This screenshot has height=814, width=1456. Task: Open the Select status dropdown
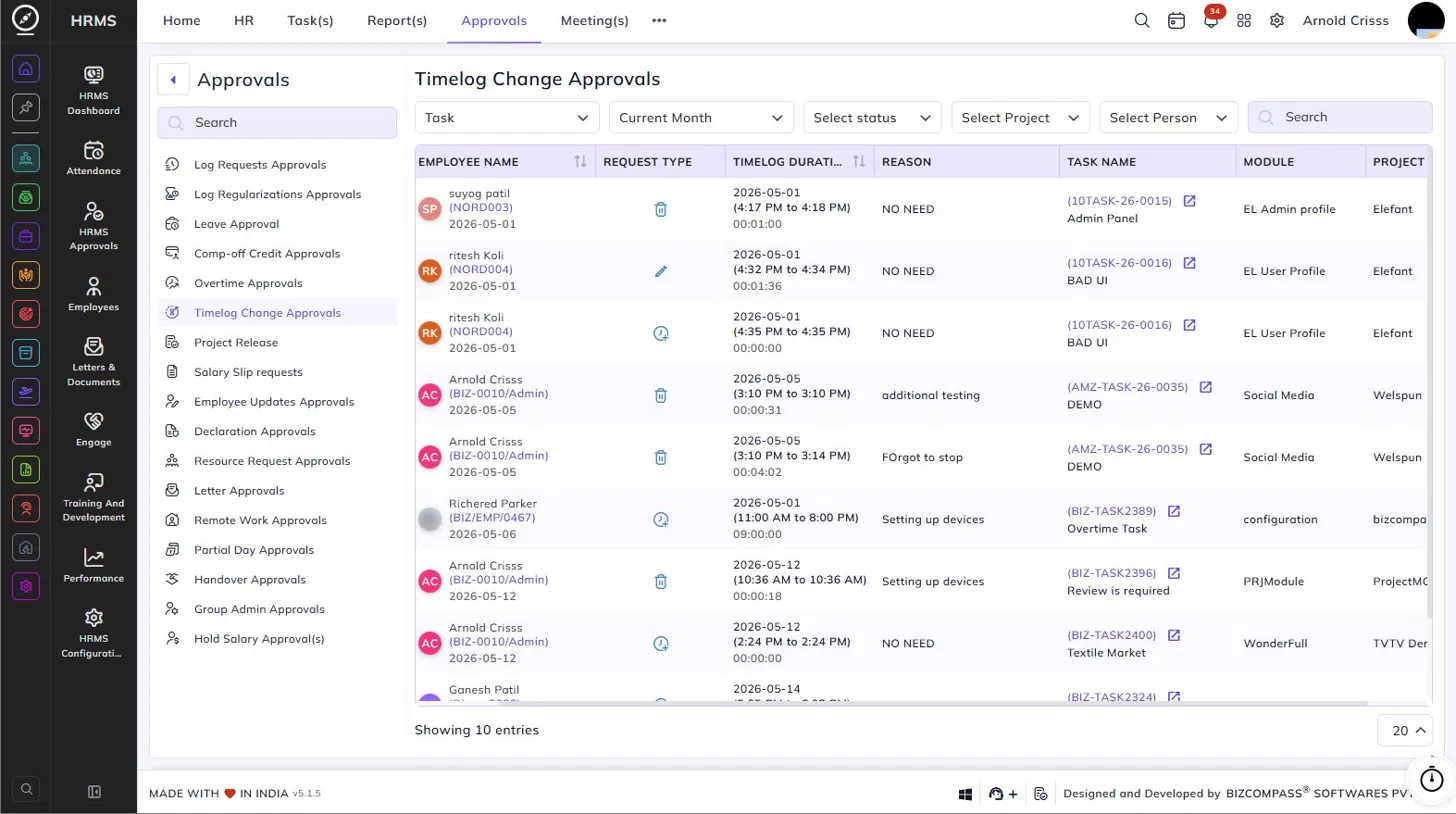pos(872,117)
